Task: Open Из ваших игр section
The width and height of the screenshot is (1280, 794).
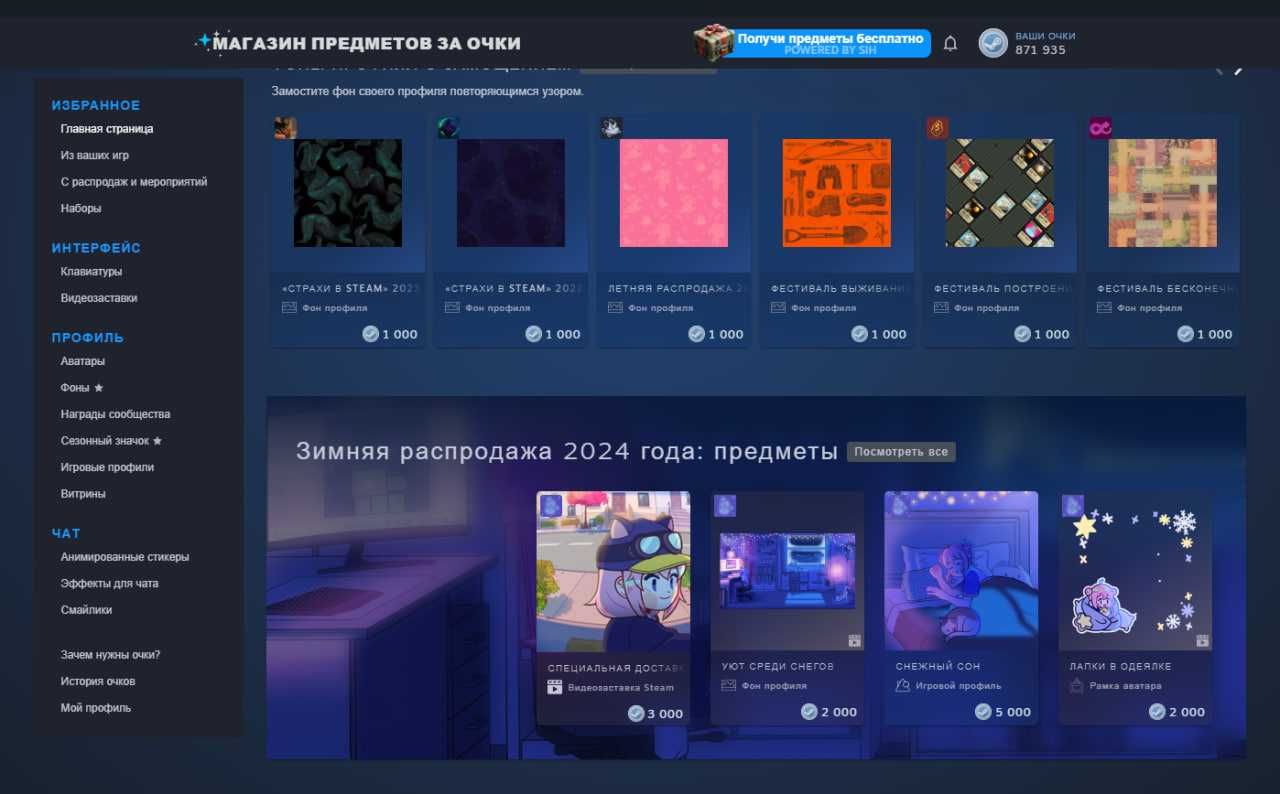Action: pyautogui.click(x=94, y=156)
